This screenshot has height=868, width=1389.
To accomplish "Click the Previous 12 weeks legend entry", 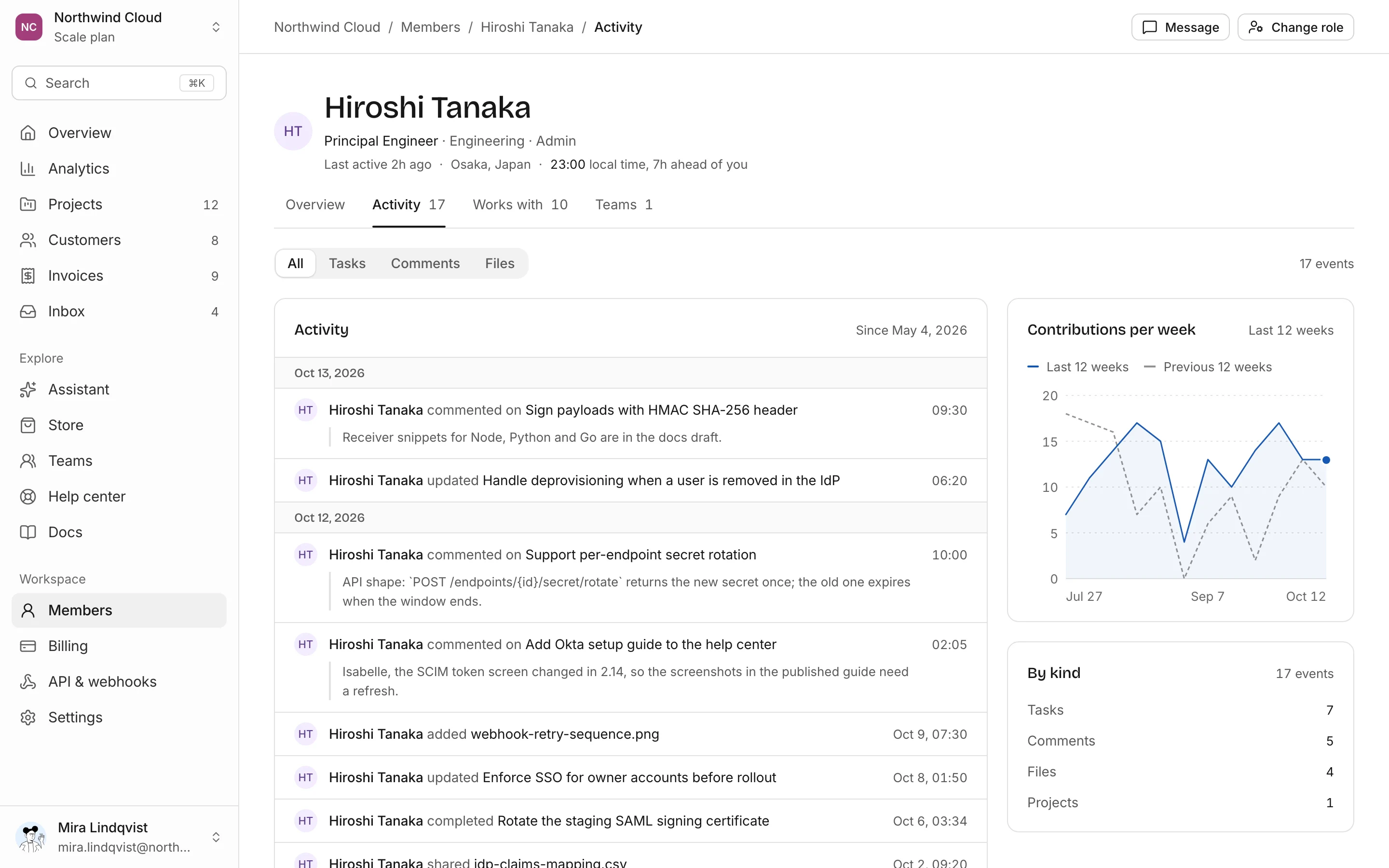I will pos(1207,367).
